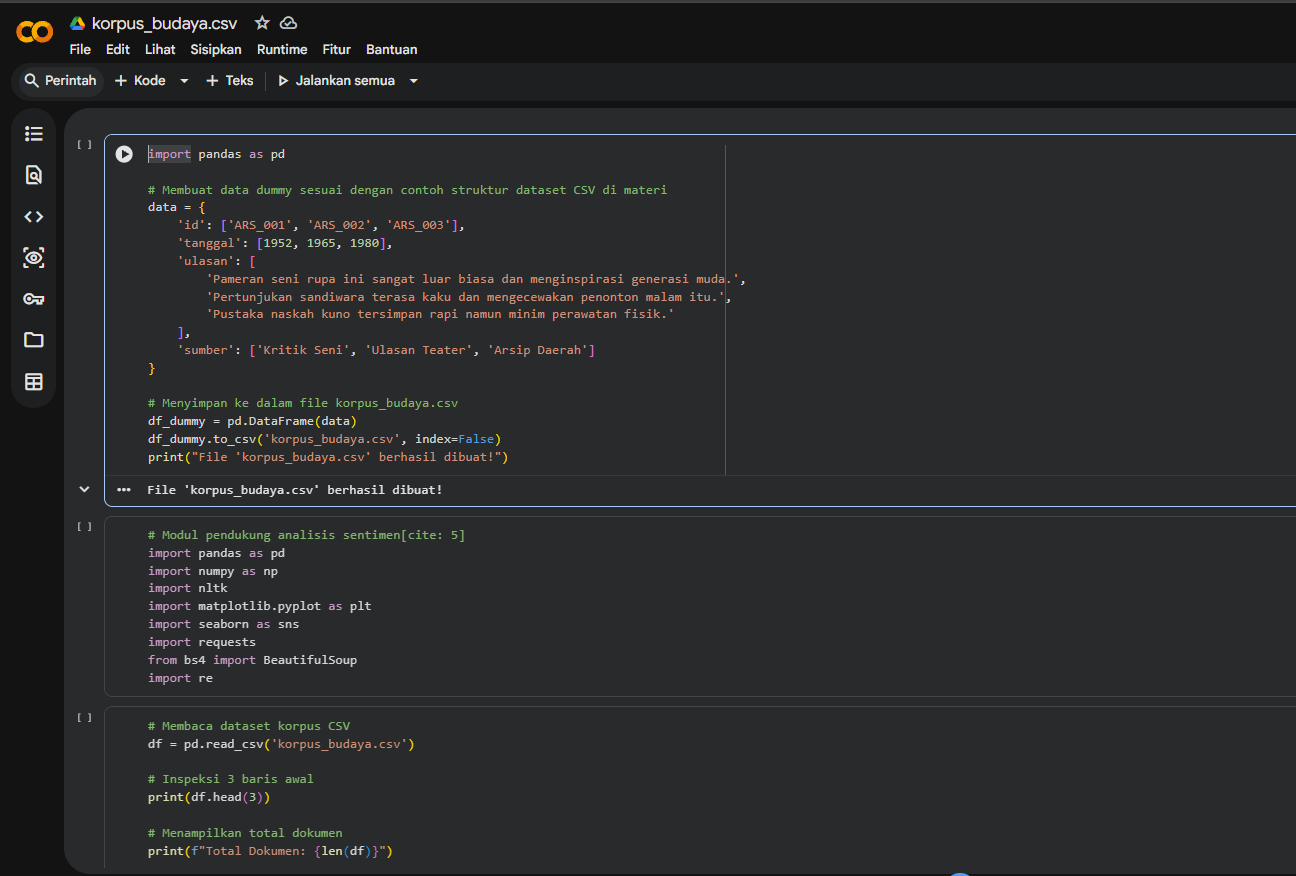Open the variables inspector sidebar panel

click(x=34, y=258)
